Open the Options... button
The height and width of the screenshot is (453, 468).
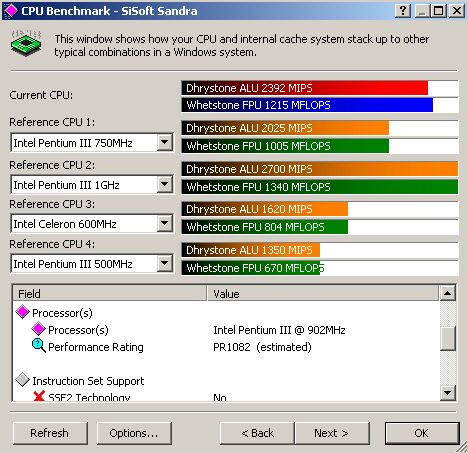[134, 433]
